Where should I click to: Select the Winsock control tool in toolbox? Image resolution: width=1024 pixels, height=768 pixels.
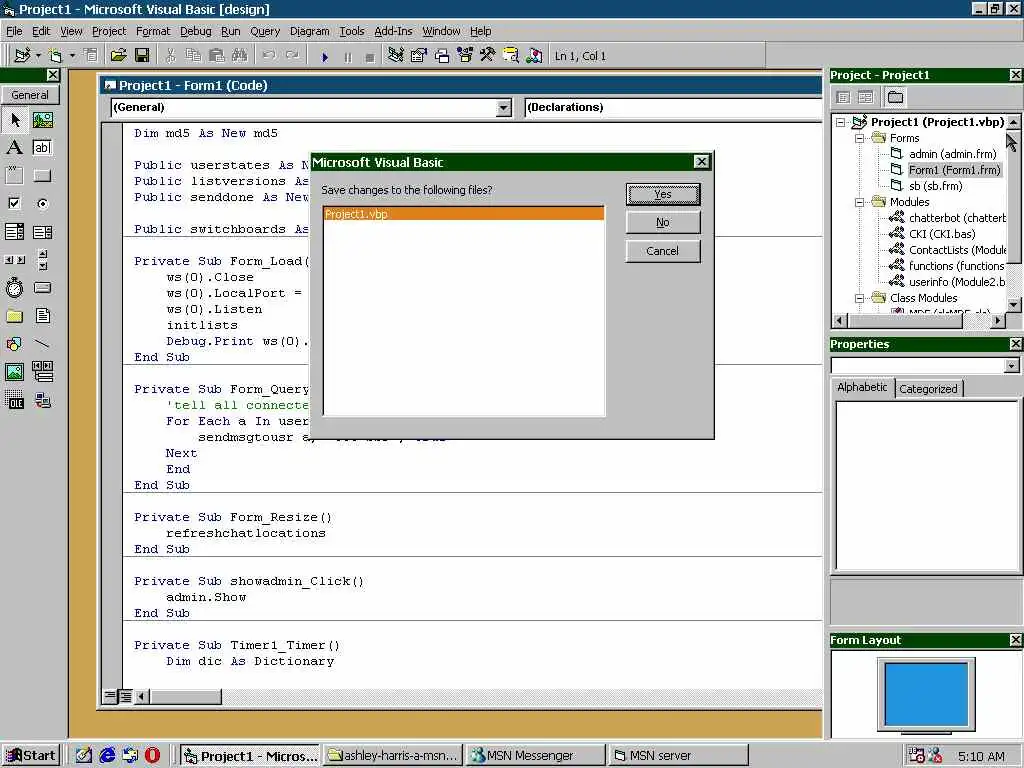[42, 400]
